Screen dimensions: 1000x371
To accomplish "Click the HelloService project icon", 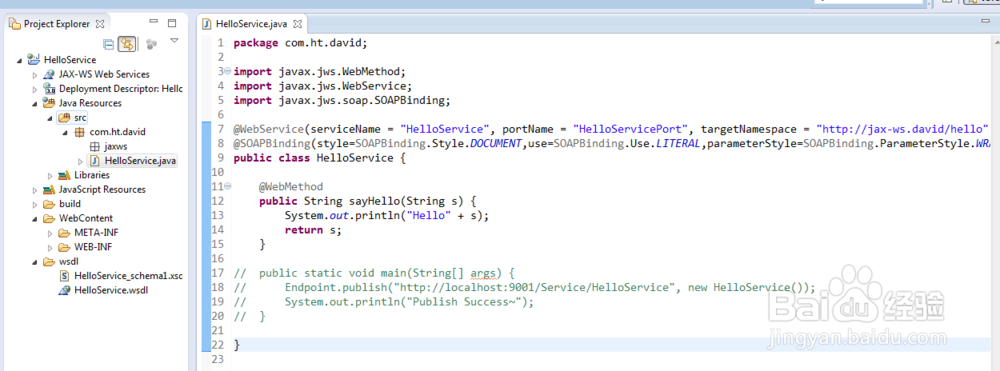I will 33,60.
